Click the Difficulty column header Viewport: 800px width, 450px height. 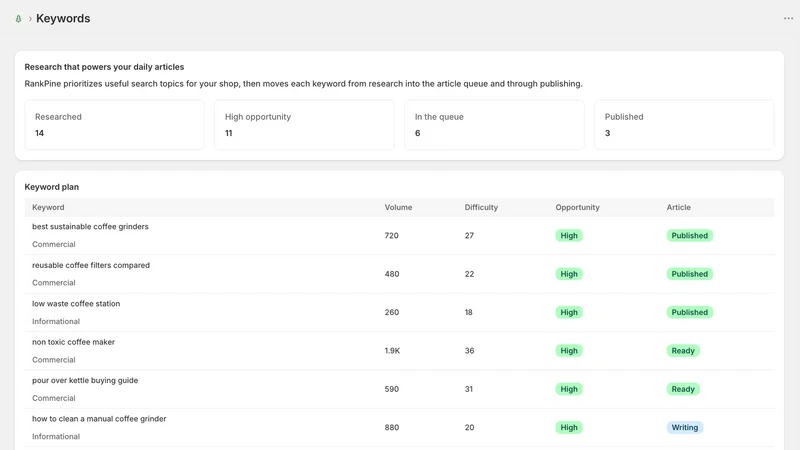pyautogui.click(x=481, y=207)
